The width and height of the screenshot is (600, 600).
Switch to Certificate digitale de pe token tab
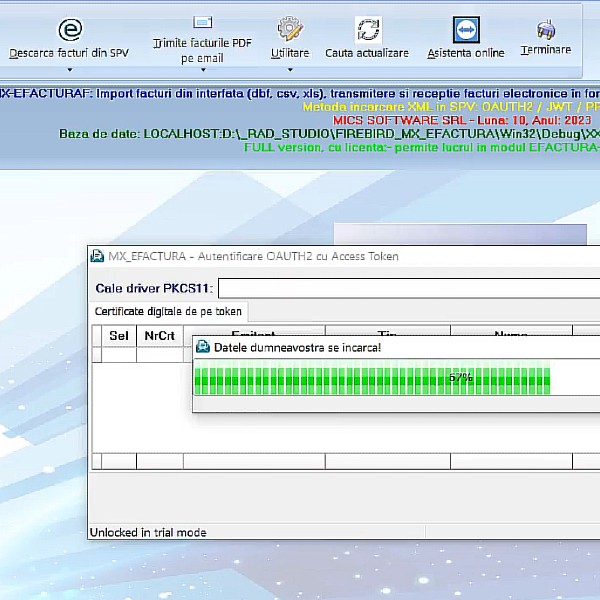(168, 311)
